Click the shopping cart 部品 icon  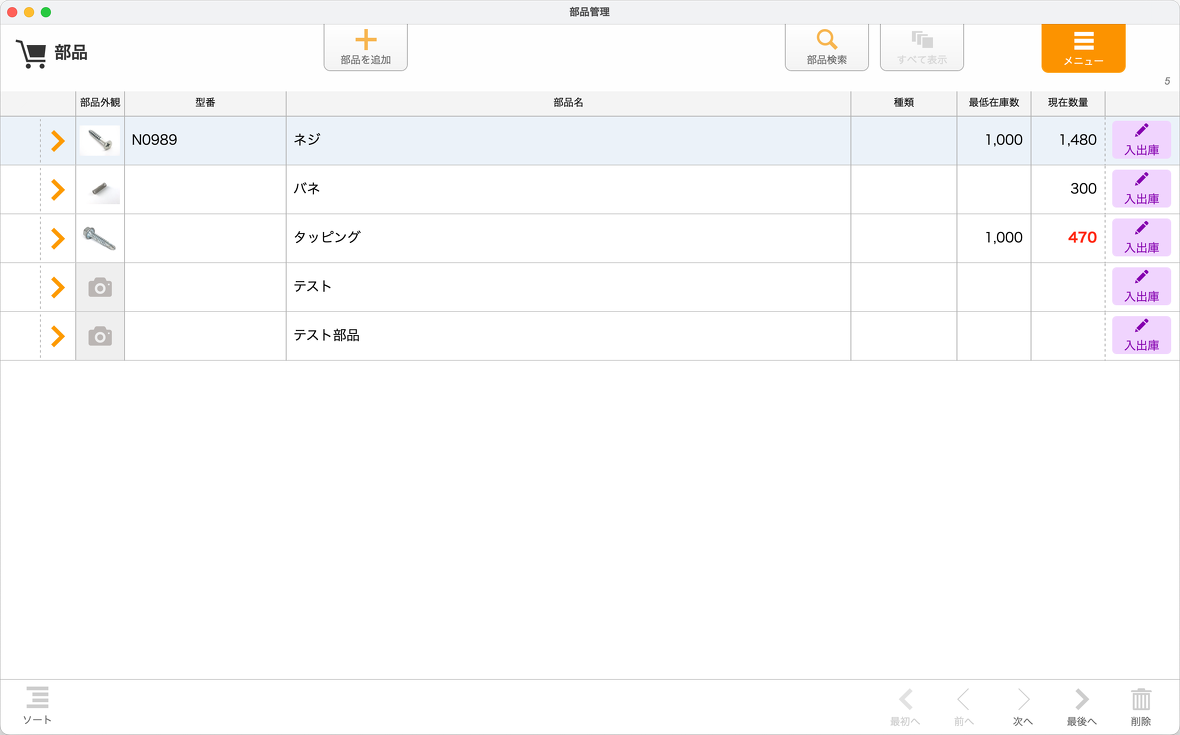pyautogui.click(x=31, y=53)
